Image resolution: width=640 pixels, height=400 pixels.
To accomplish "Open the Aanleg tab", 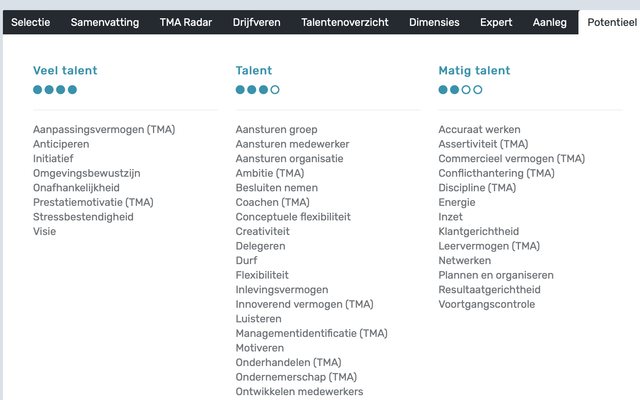I will [548, 22].
